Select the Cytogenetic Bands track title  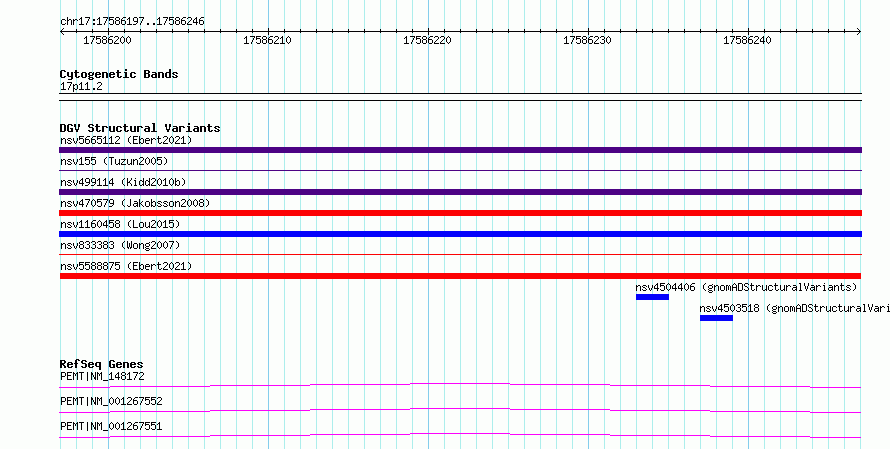(x=119, y=74)
